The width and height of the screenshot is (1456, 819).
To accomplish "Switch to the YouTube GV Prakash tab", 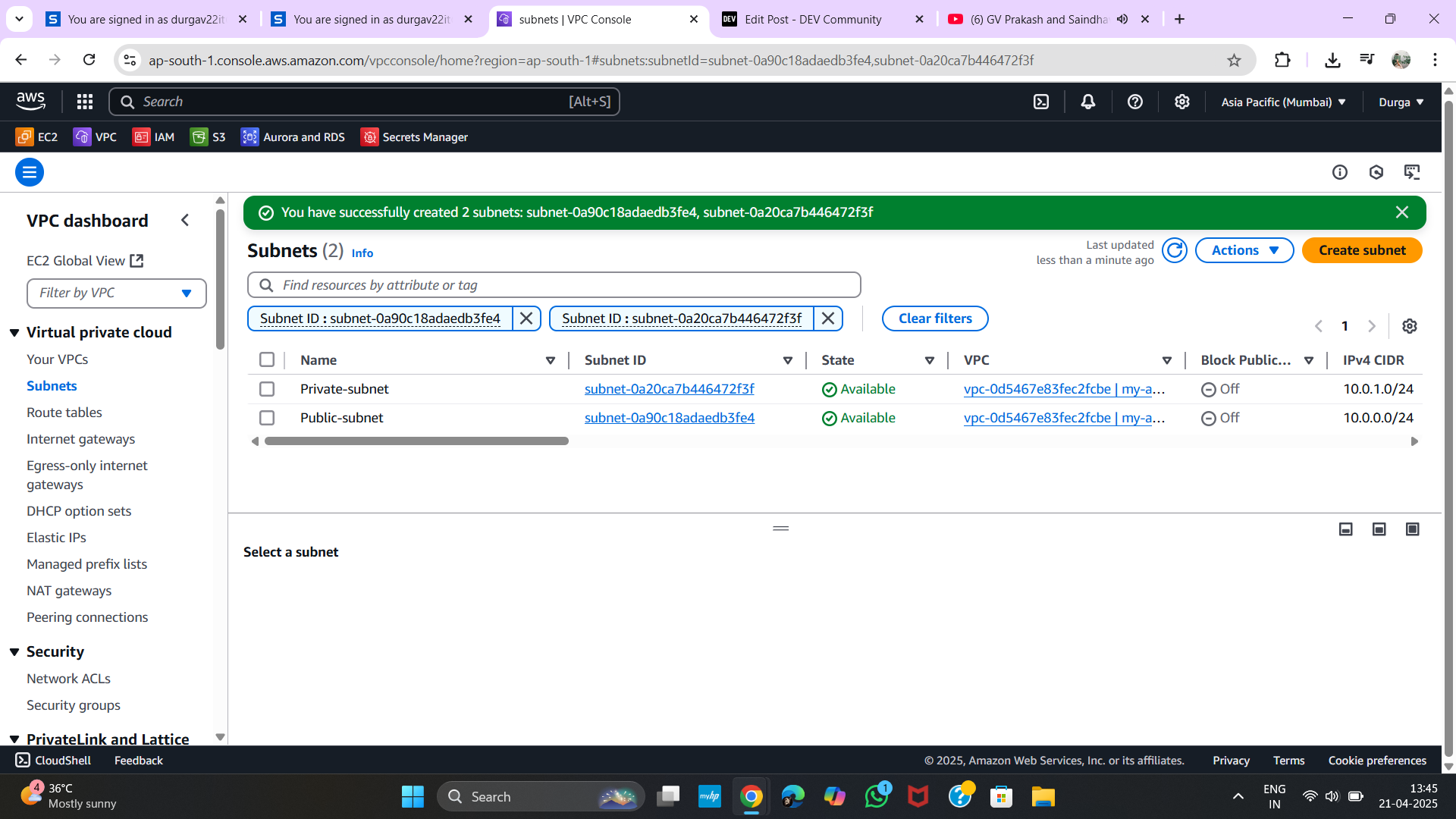I will [1039, 19].
